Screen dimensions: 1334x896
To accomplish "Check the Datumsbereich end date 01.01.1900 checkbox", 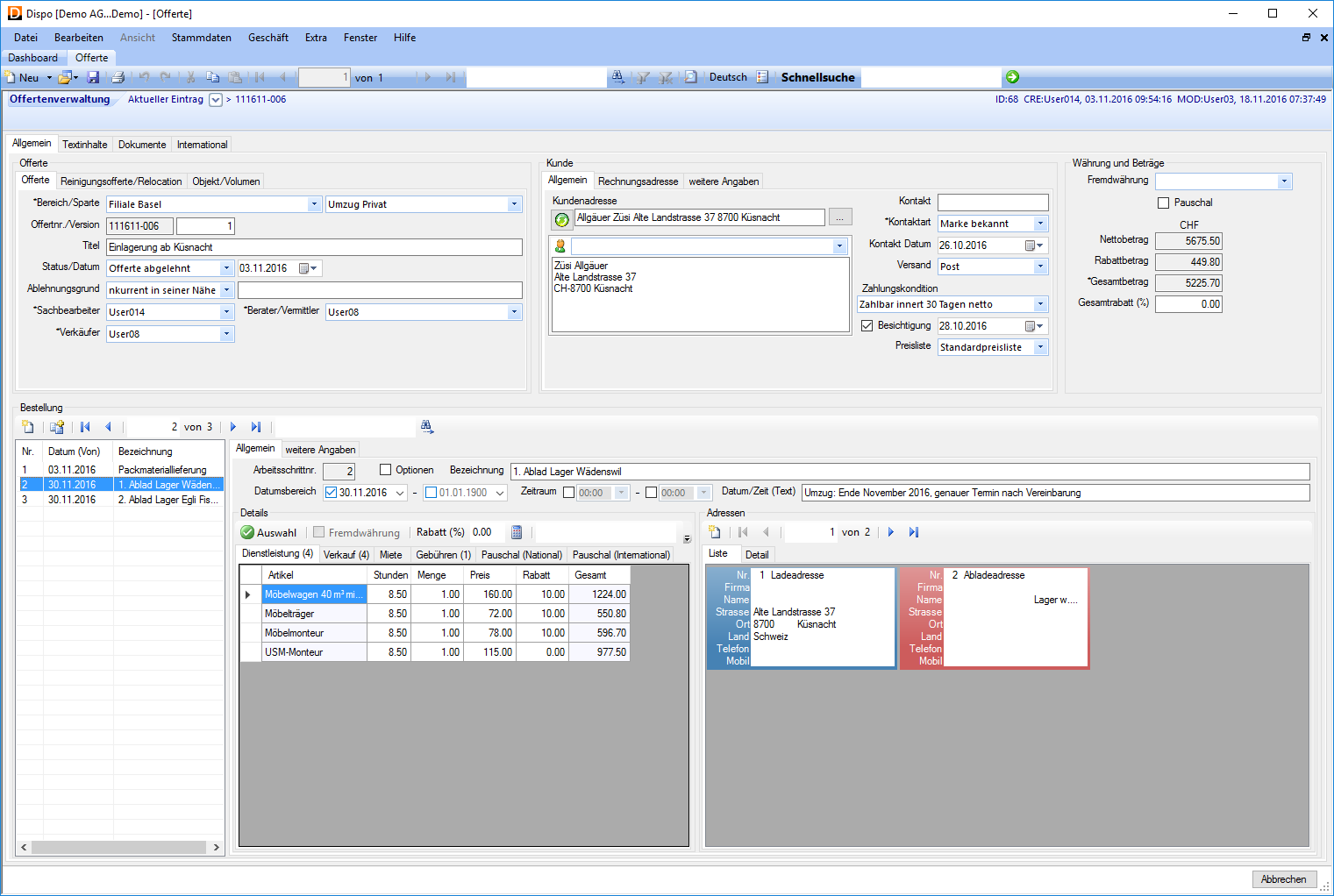I will point(431,493).
